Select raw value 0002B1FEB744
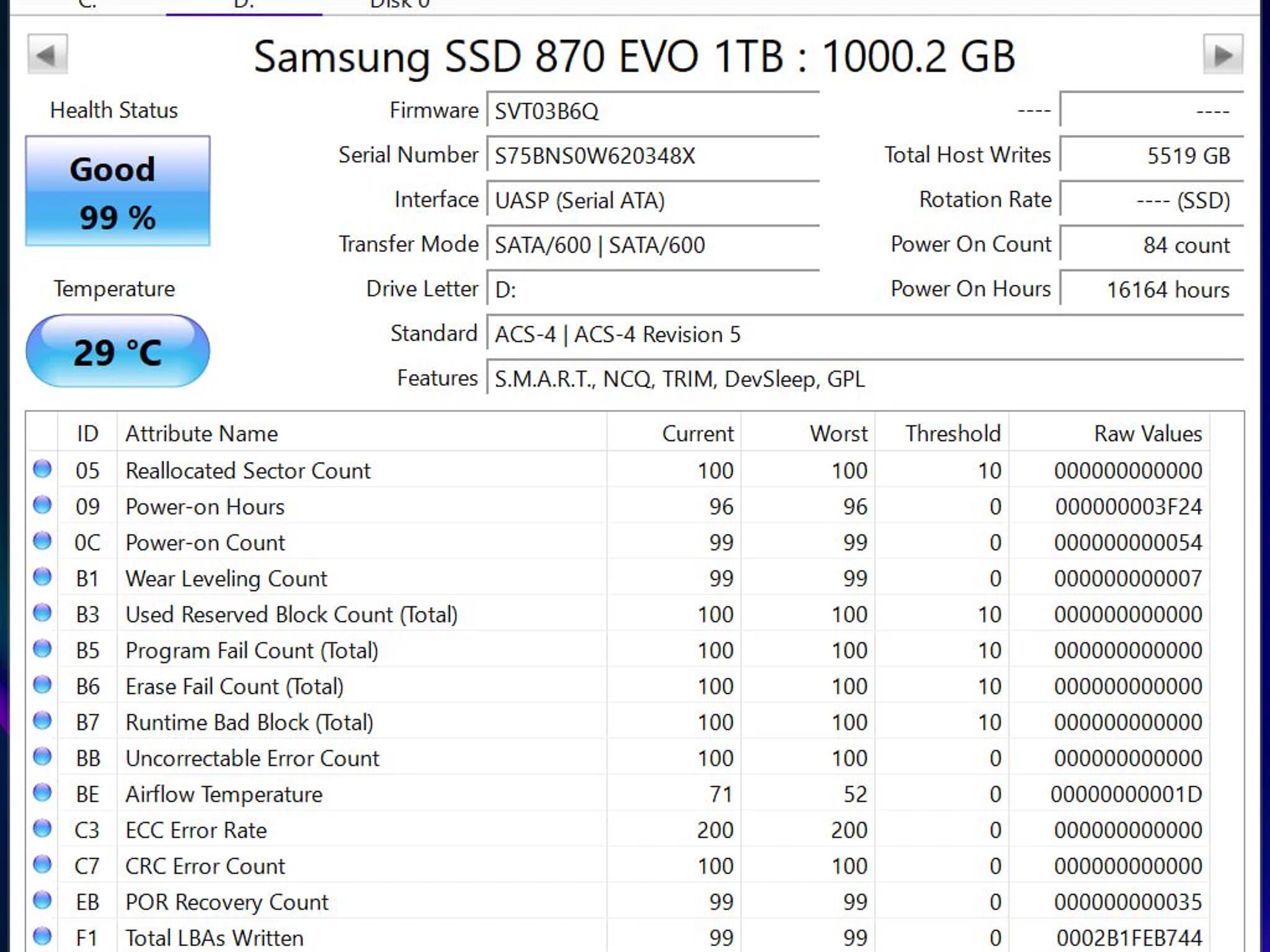The height and width of the screenshot is (952, 1270). pyautogui.click(x=1129, y=938)
